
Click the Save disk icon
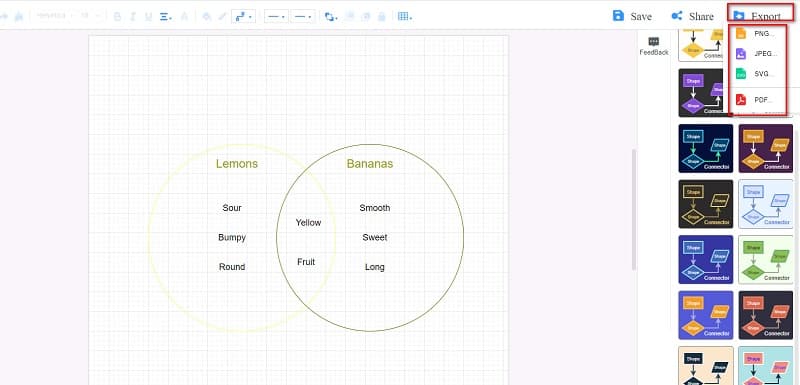pyautogui.click(x=618, y=15)
